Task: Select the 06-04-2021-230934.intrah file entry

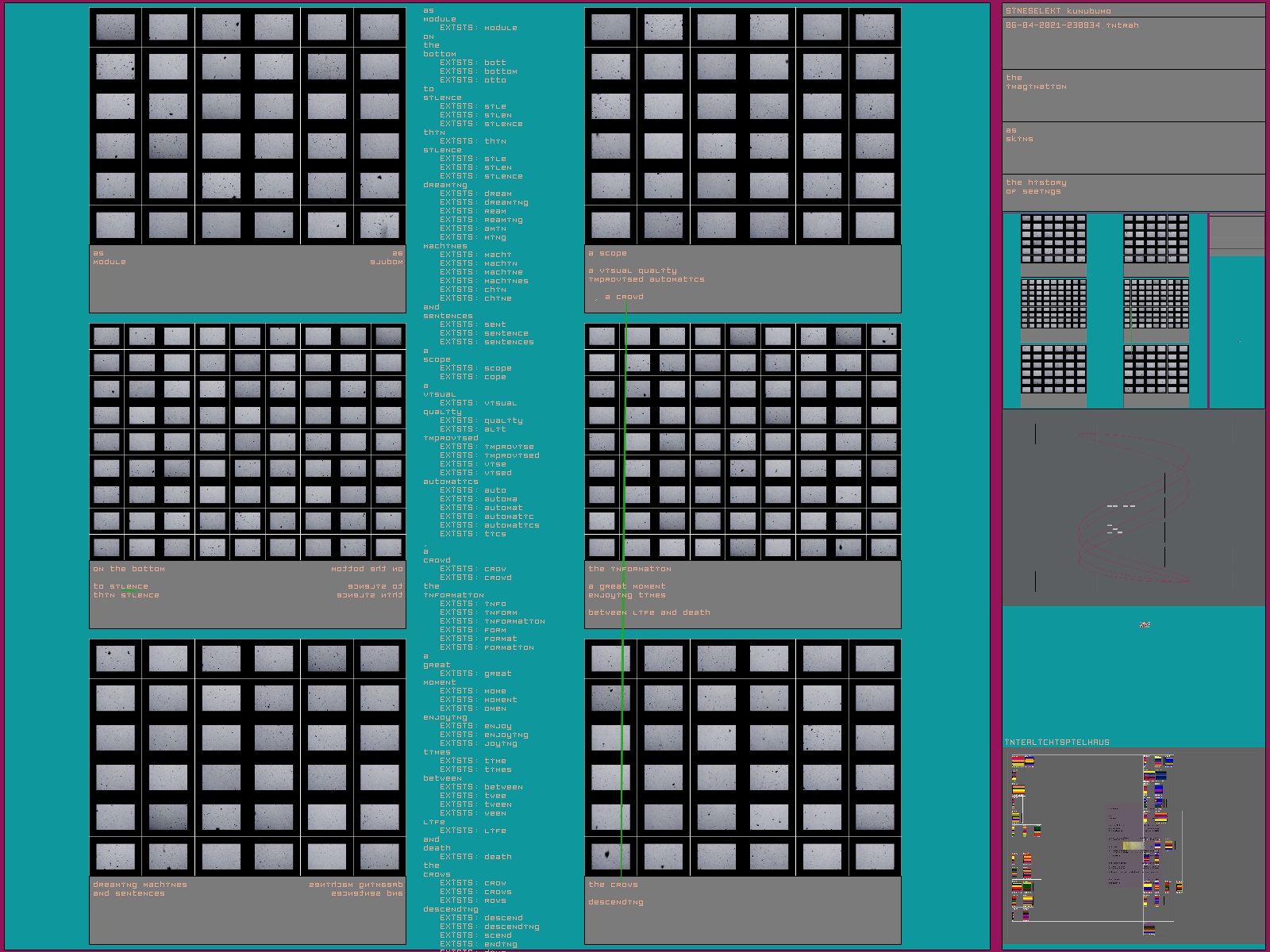Action: tap(1072, 25)
